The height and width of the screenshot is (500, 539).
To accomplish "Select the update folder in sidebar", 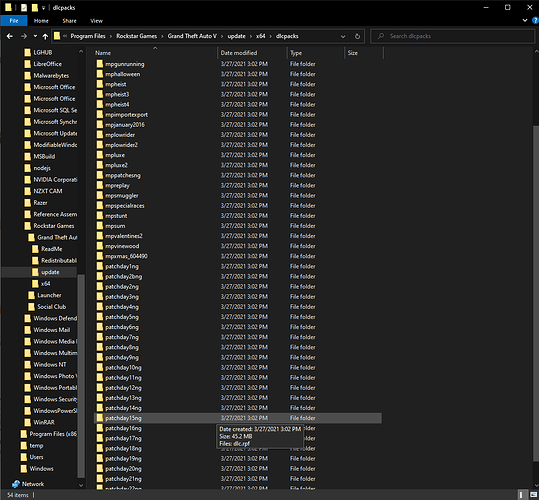I will coord(50,272).
